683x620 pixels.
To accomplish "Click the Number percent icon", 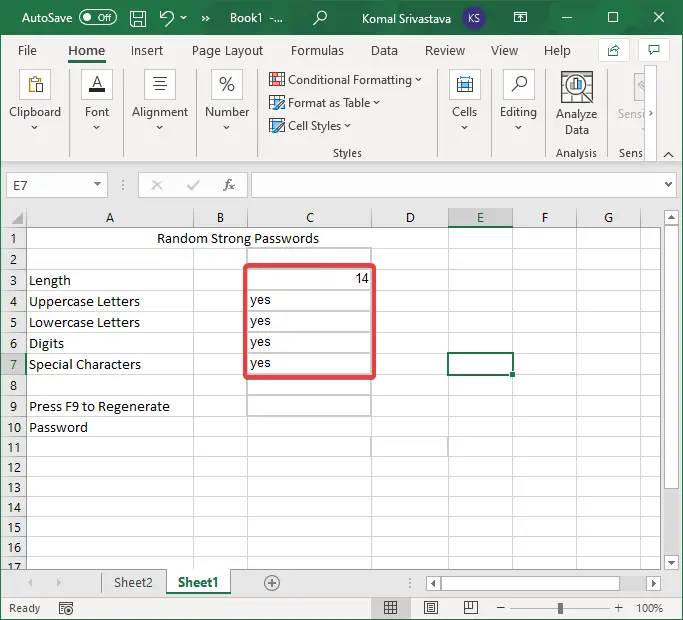I will 227,84.
